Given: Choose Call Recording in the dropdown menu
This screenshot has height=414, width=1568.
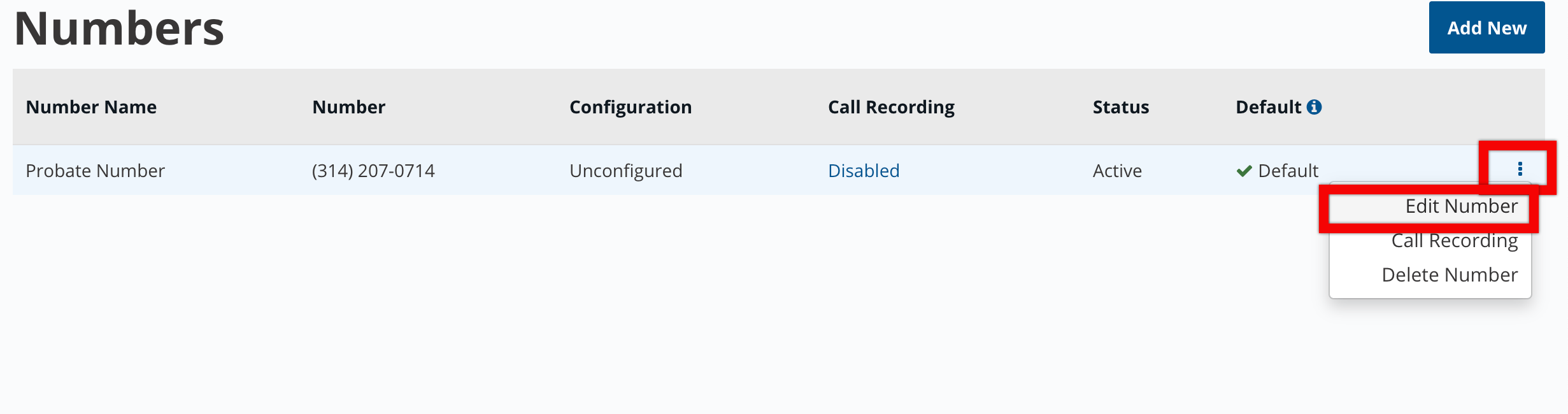Looking at the screenshot, I should (1454, 241).
